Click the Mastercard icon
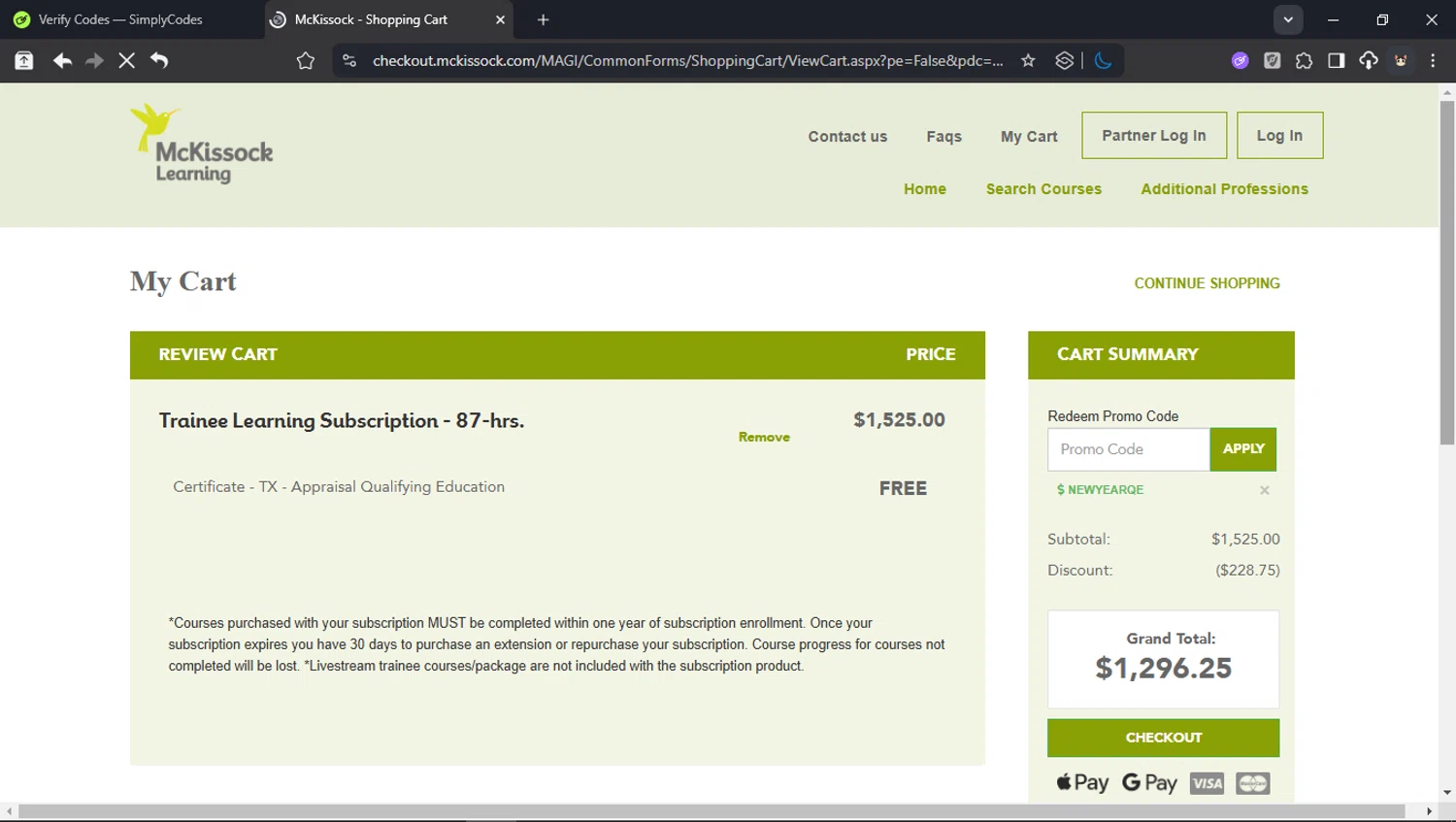The image size is (1456, 822). tap(1252, 783)
